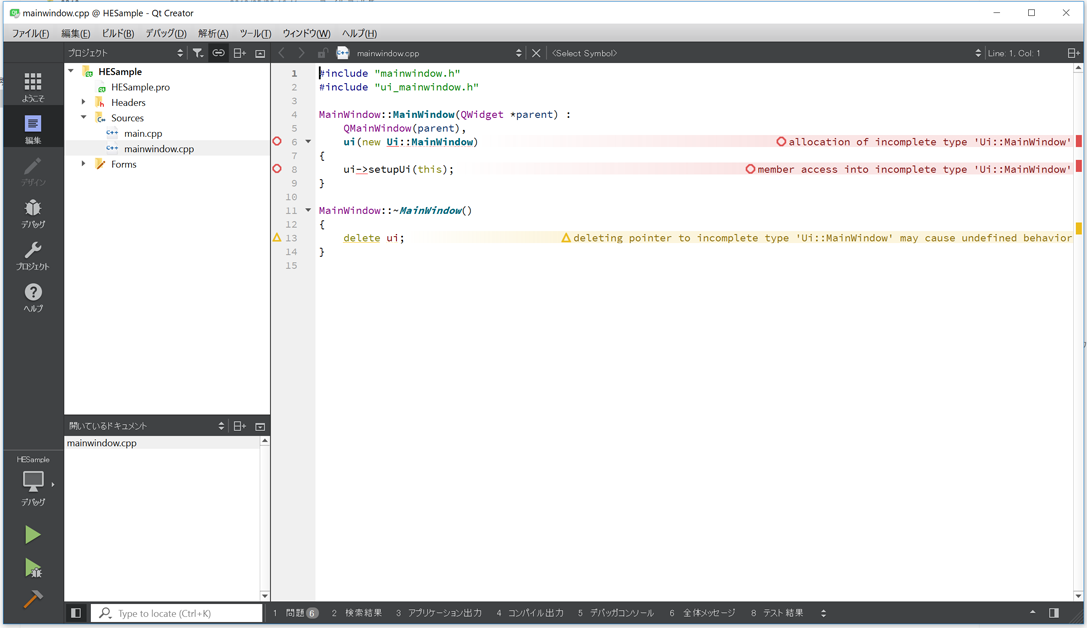Run the project with green play button

[x=33, y=535]
